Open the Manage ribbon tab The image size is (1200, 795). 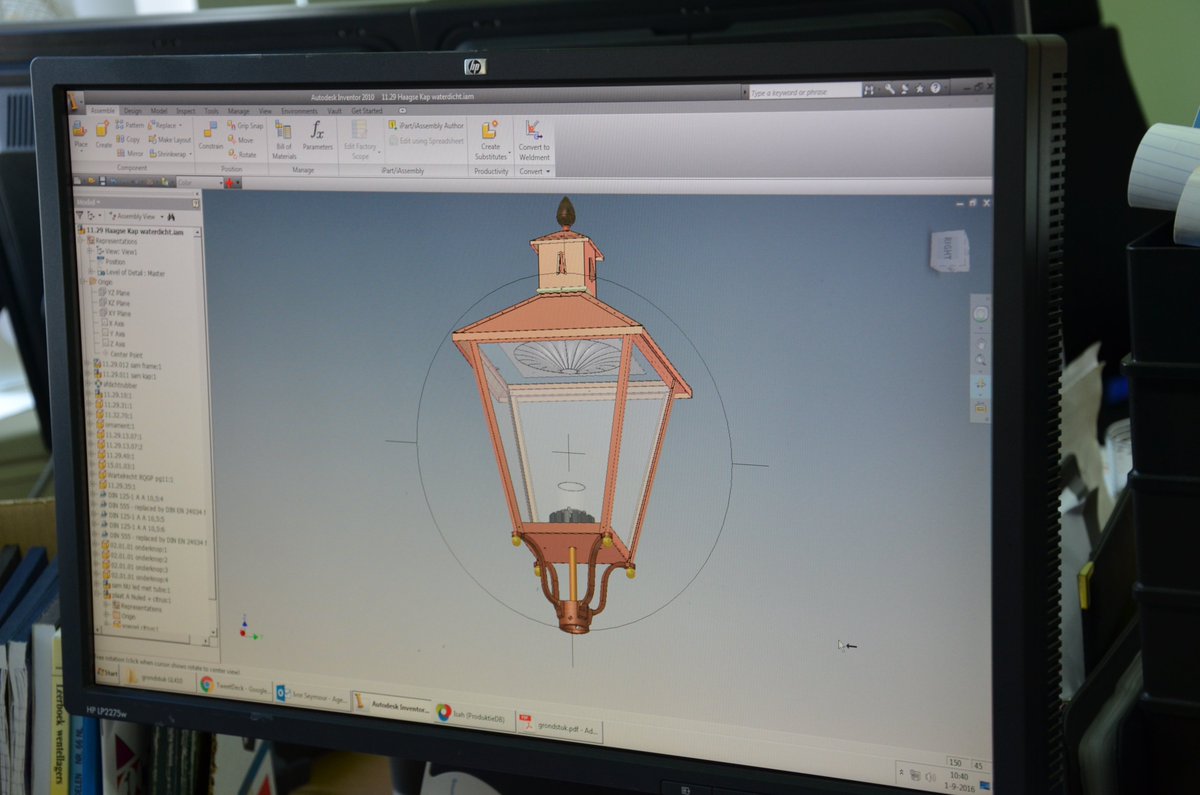coord(239,111)
